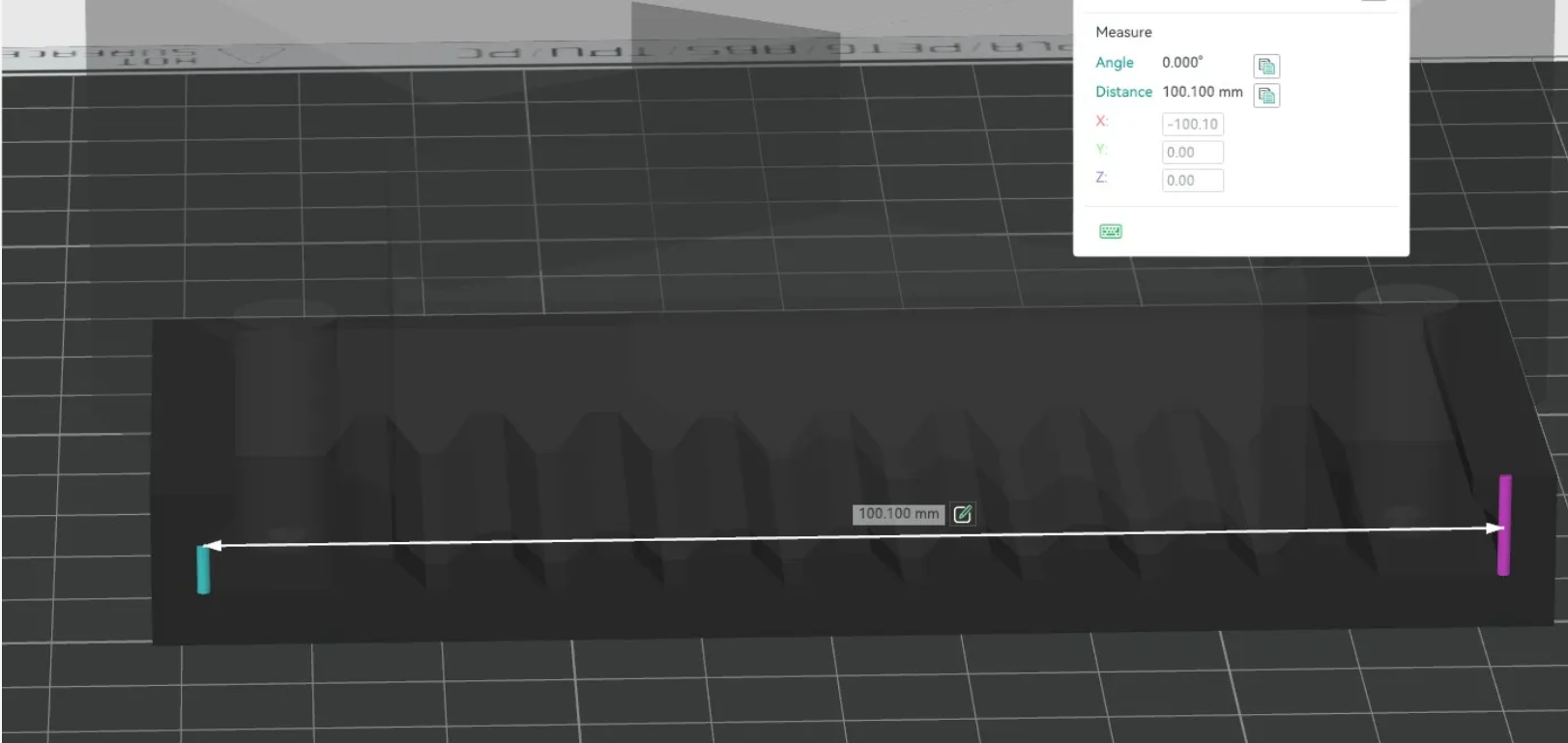Copy the Distance value to clipboard
The height and width of the screenshot is (743, 1568).
pyautogui.click(x=1266, y=95)
